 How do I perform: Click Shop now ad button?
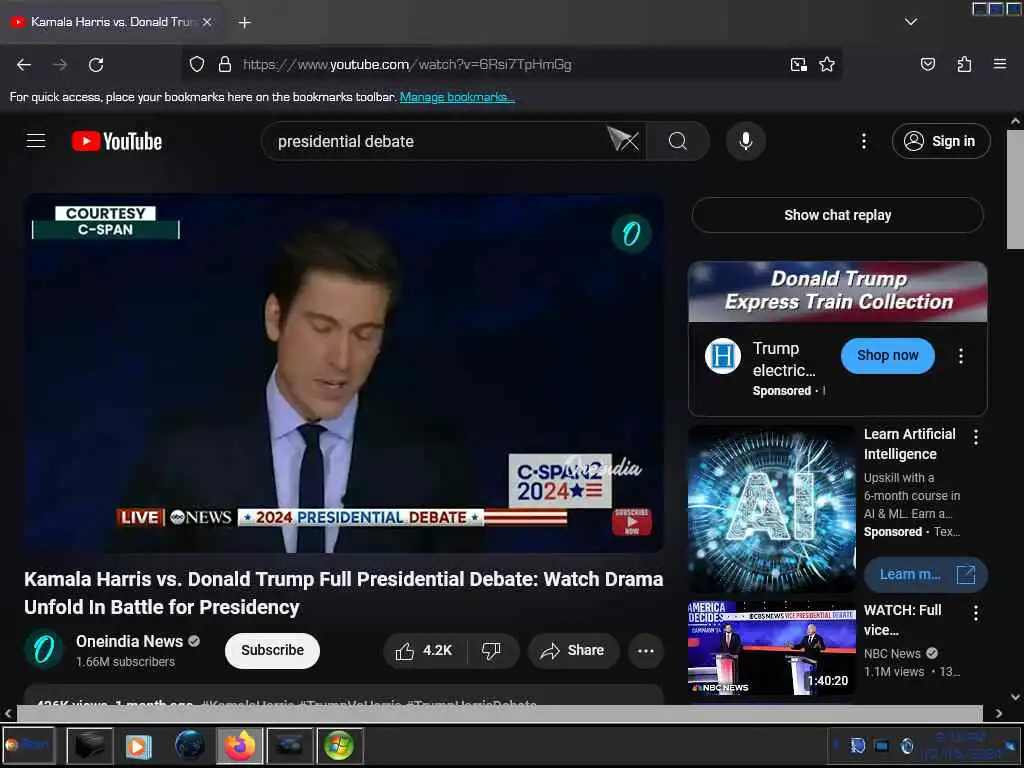[888, 355]
